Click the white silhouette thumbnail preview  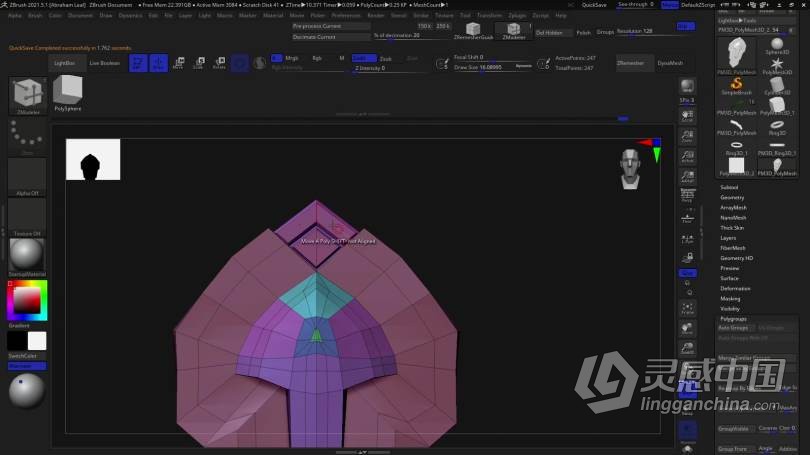(x=93, y=160)
